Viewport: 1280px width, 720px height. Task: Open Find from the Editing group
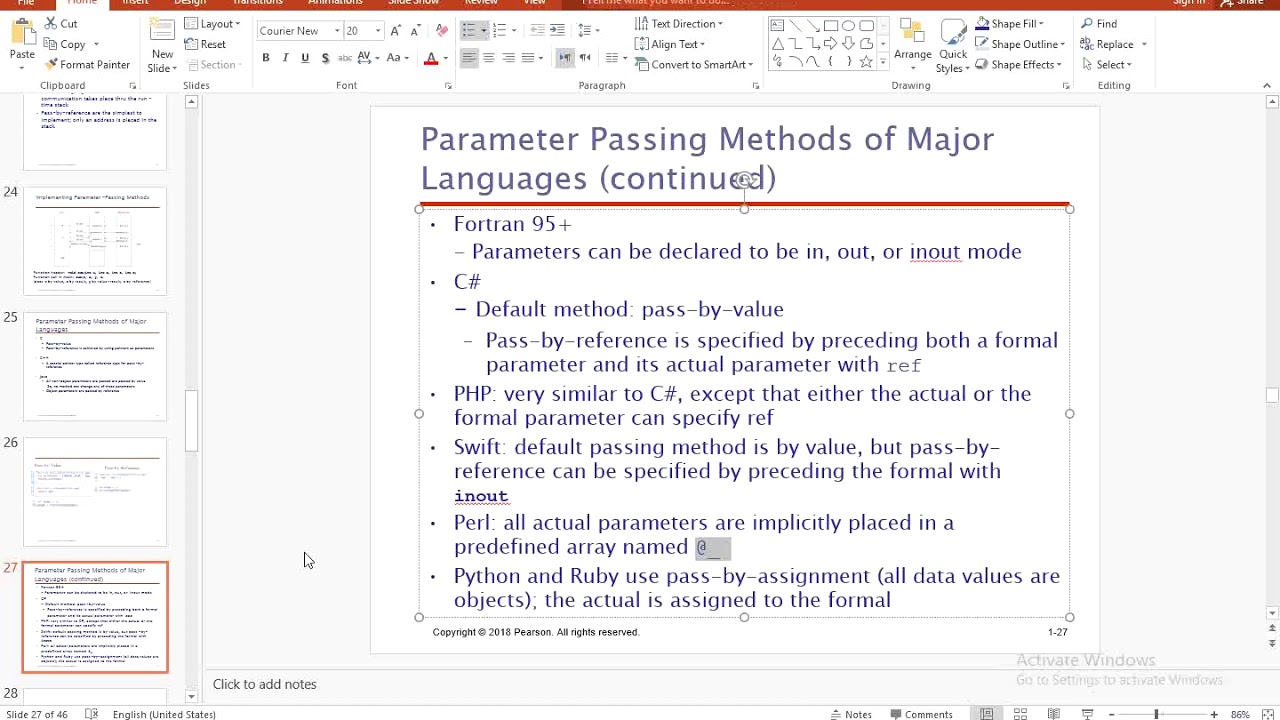(x=1099, y=24)
